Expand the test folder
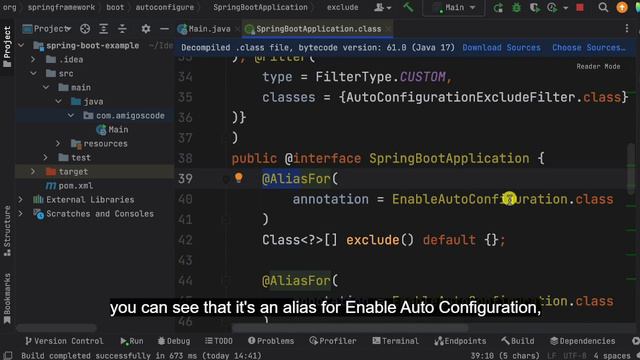The image size is (640, 360). tap(46, 158)
